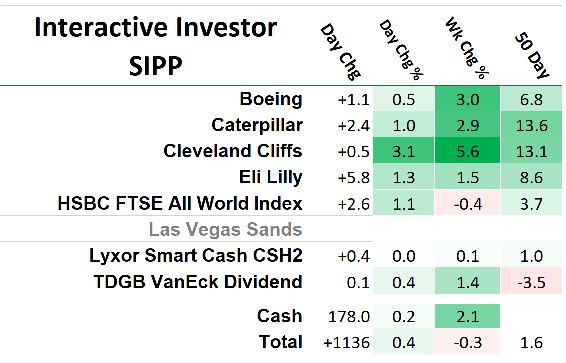Click the dark green 5.6 week change cell
This screenshot has height=363, width=566.
point(467,150)
